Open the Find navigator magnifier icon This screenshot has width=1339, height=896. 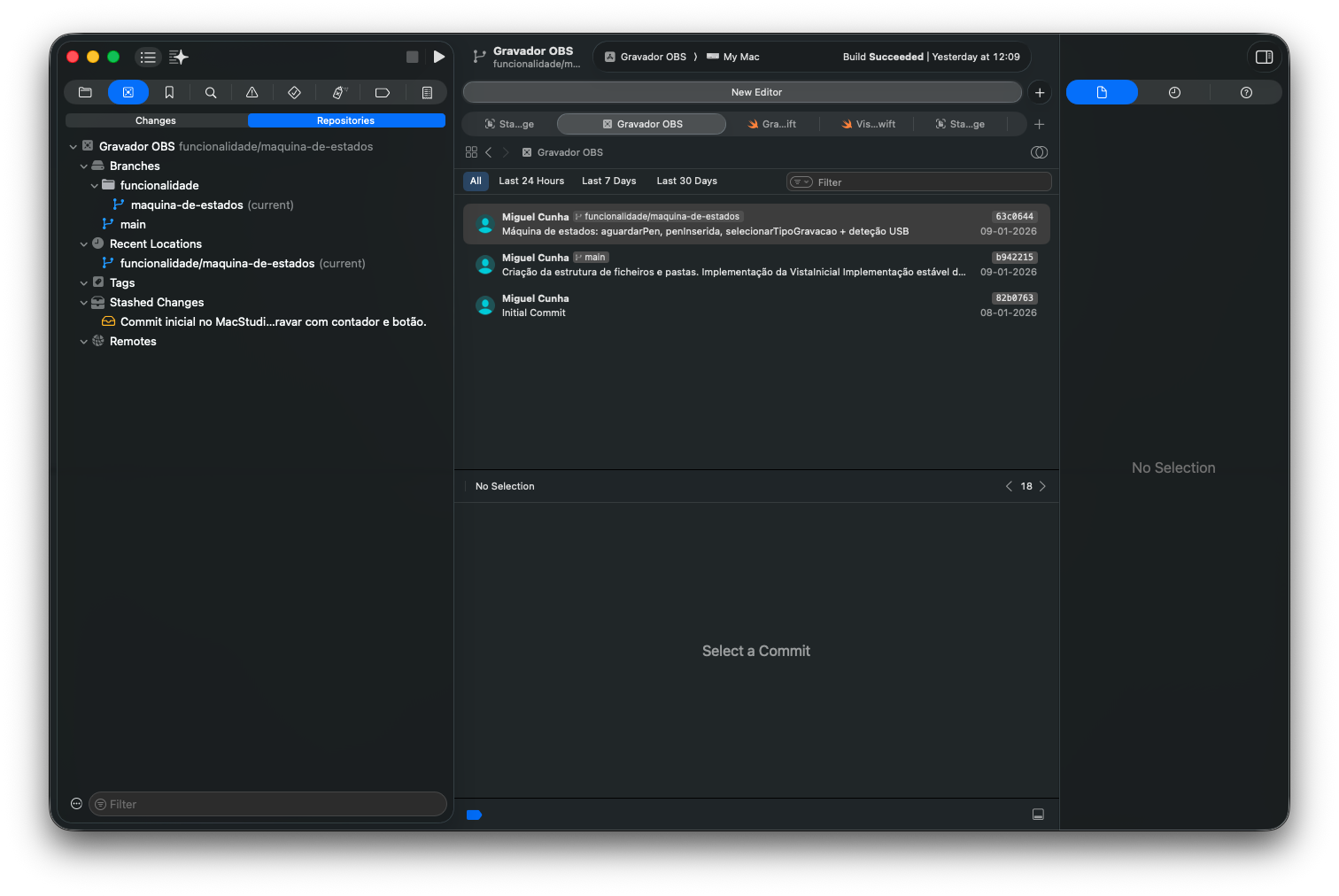(x=211, y=92)
